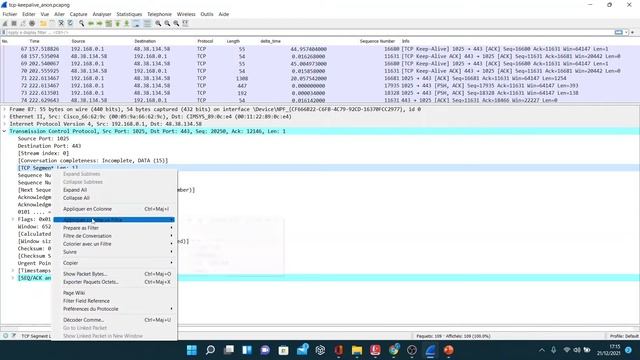Expand the [SEQ/ACK analysis] subtree

[x=13, y=278]
